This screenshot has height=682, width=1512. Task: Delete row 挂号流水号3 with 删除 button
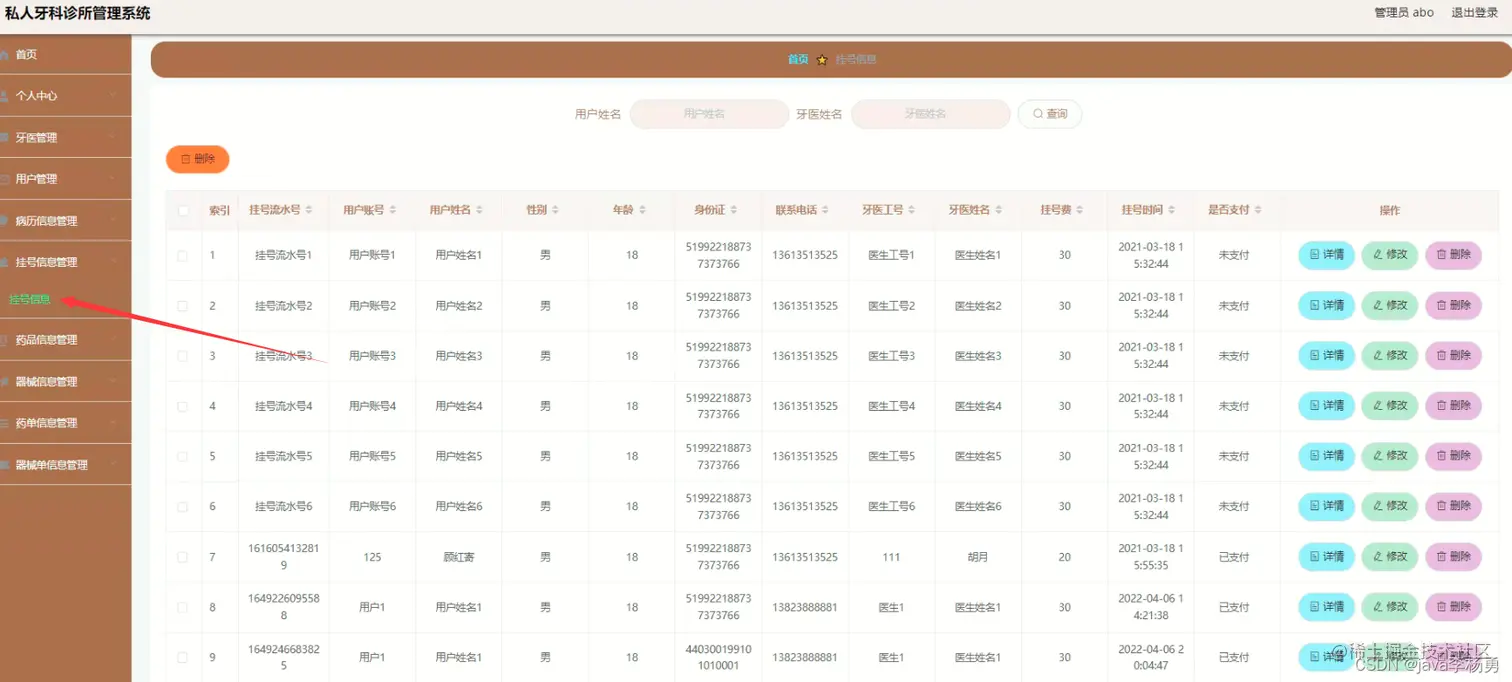pos(1453,355)
